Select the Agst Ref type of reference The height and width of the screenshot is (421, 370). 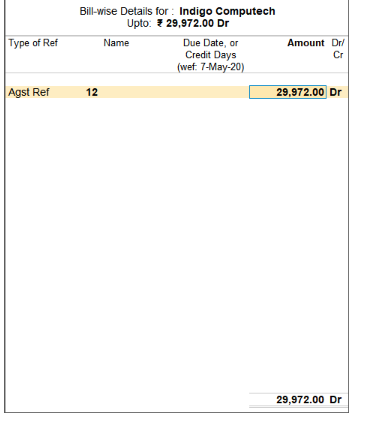click(29, 92)
